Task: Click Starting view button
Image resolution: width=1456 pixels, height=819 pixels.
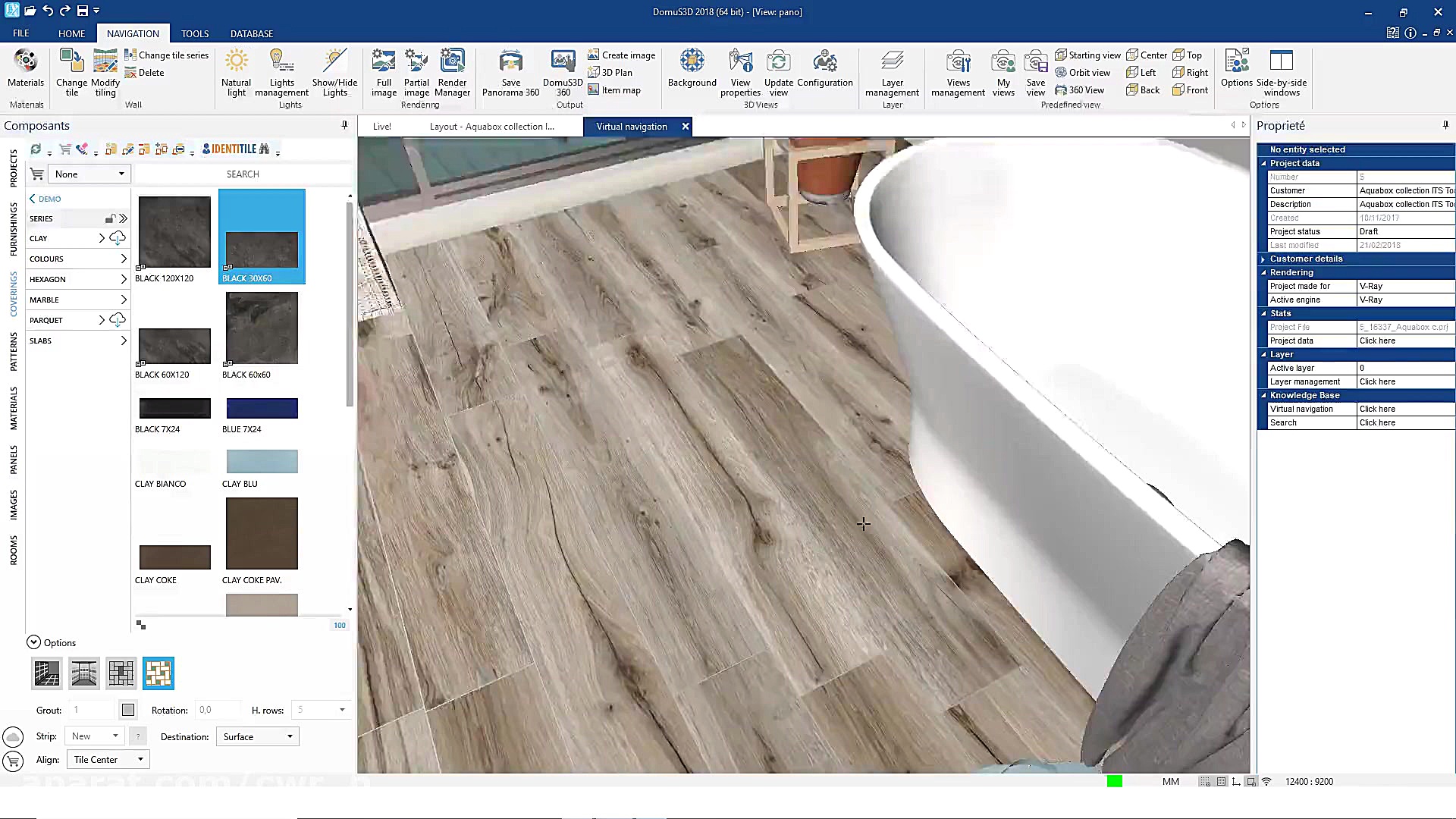Action: pos(1087,55)
